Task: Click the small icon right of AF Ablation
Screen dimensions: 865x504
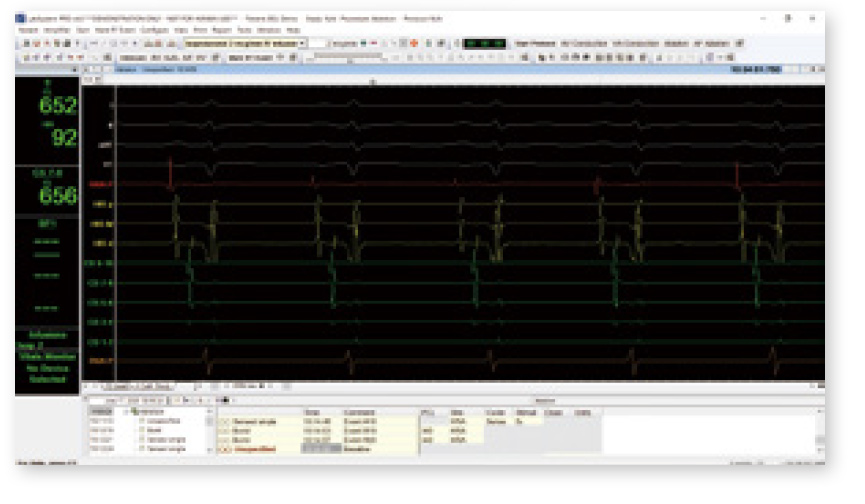Action: (x=739, y=44)
